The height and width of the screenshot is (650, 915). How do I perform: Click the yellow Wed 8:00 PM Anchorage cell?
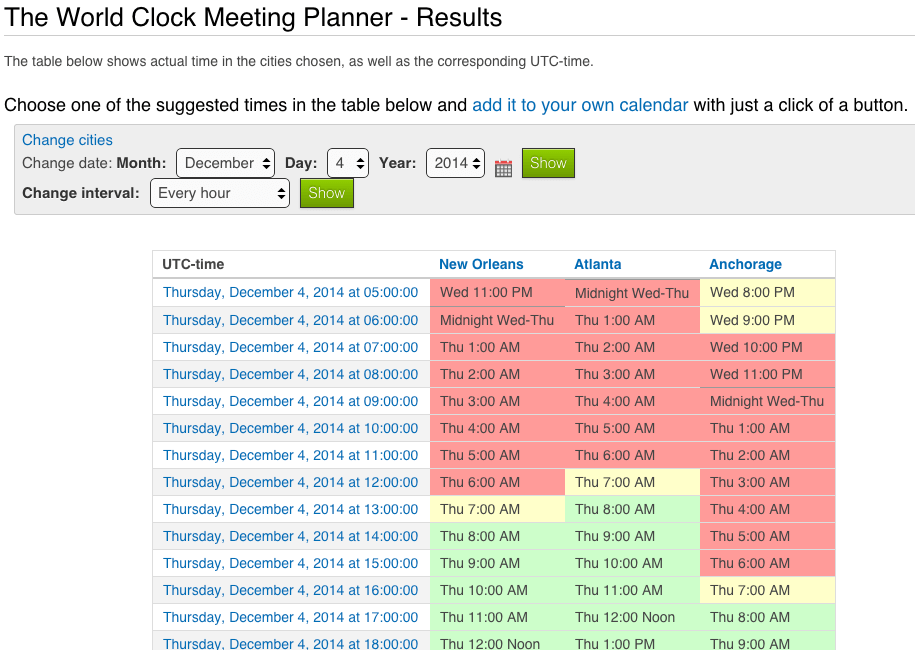767,292
